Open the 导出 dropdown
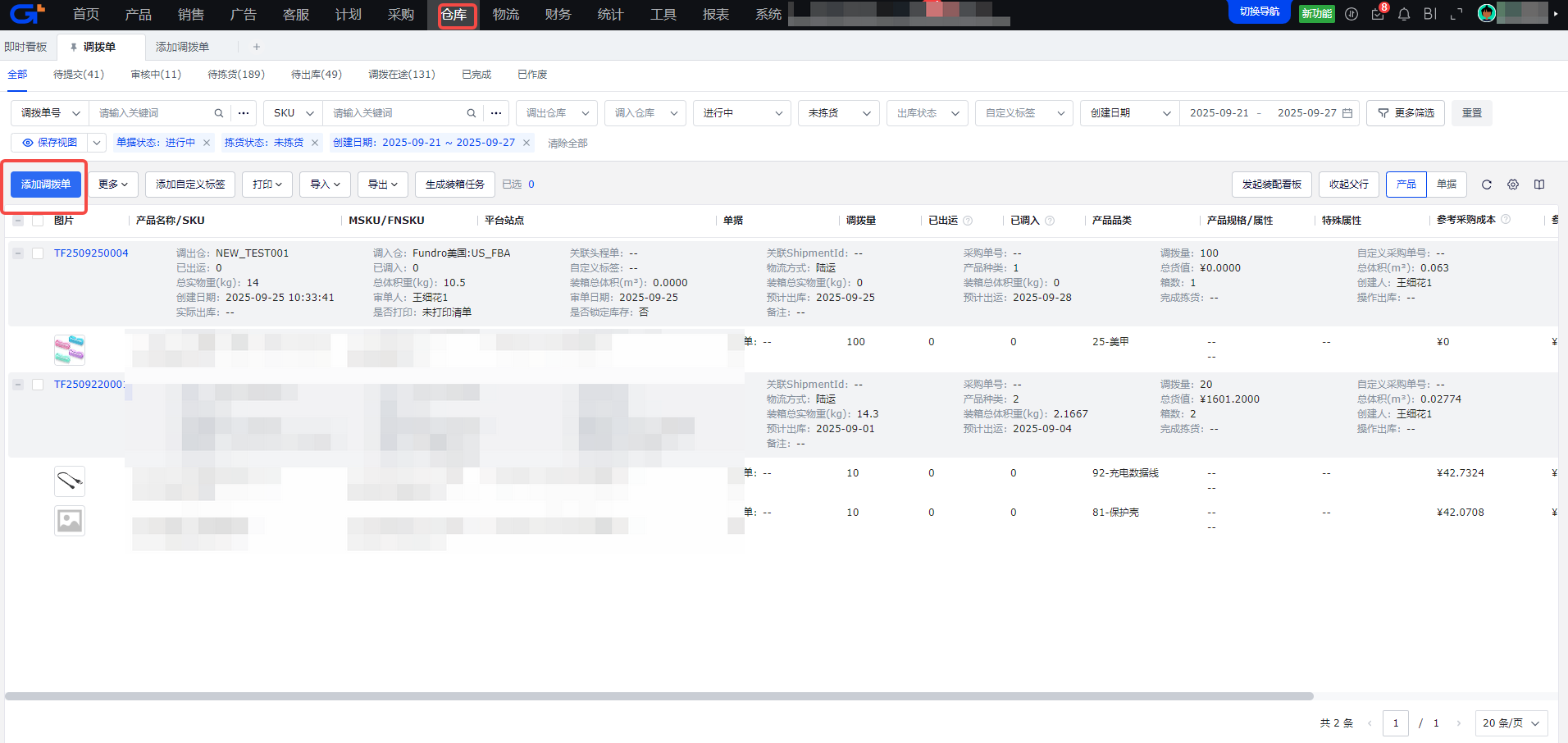The image size is (1568, 743). 383,185
